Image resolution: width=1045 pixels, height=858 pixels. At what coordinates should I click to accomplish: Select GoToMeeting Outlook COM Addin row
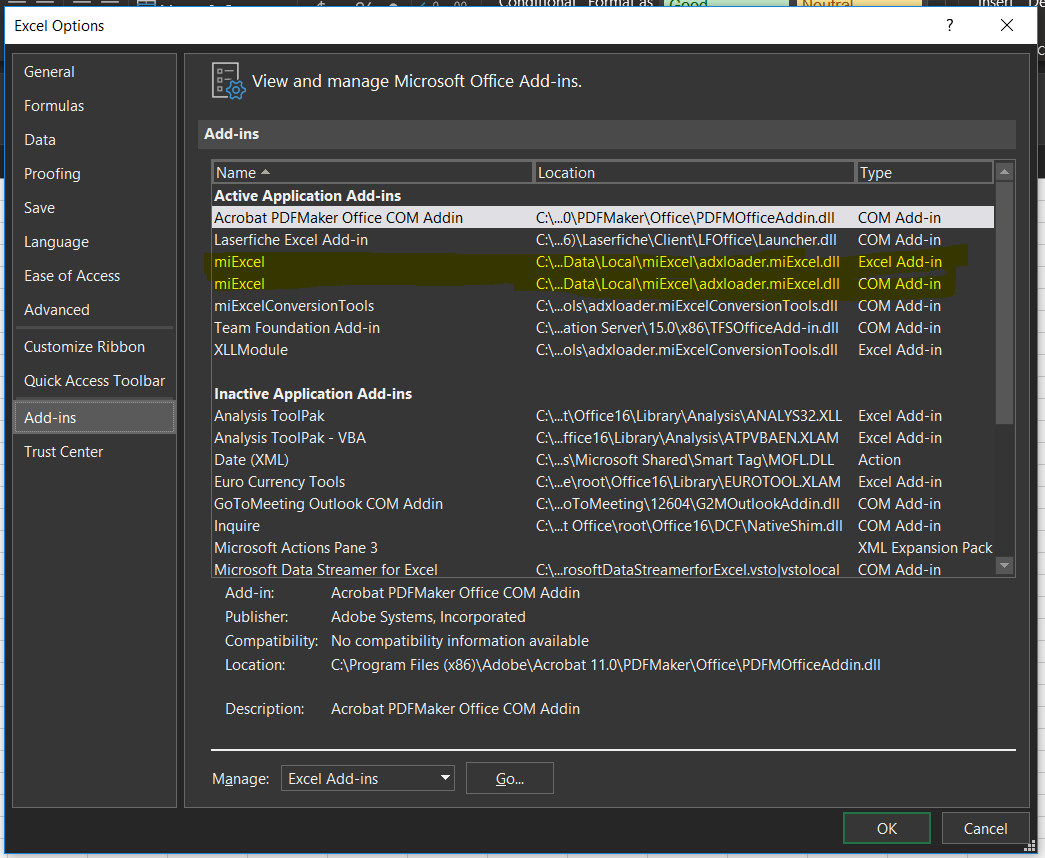[x=603, y=503]
